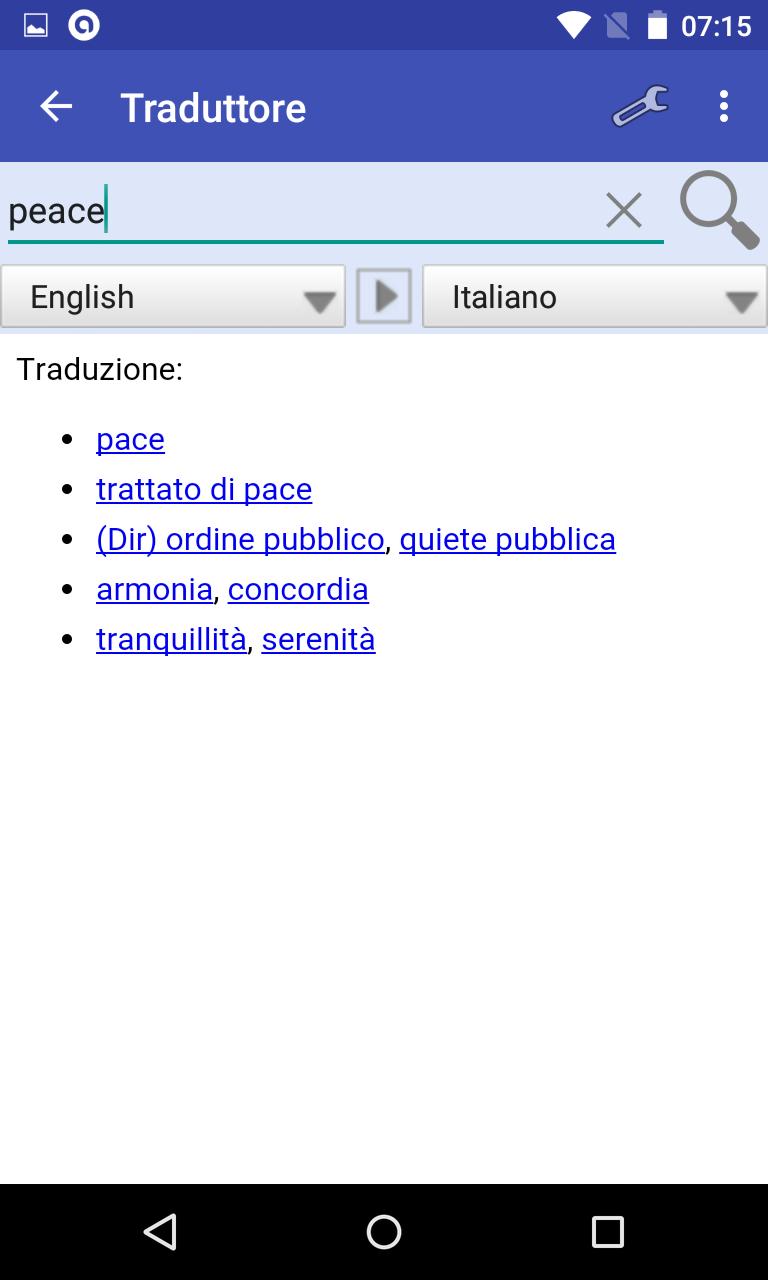Expand the dropdown arrow beside English
This screenshot has width=768, height=1280.
[x=316, y=300]
